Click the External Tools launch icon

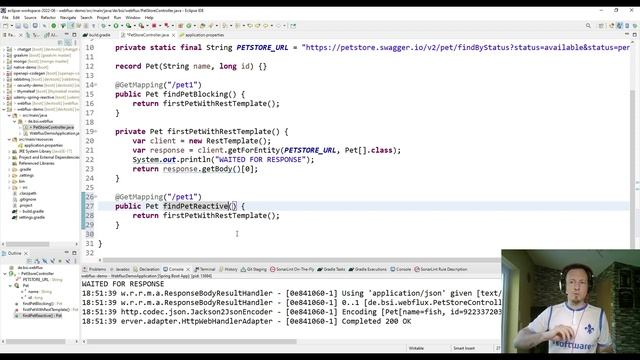click(141, 26)
